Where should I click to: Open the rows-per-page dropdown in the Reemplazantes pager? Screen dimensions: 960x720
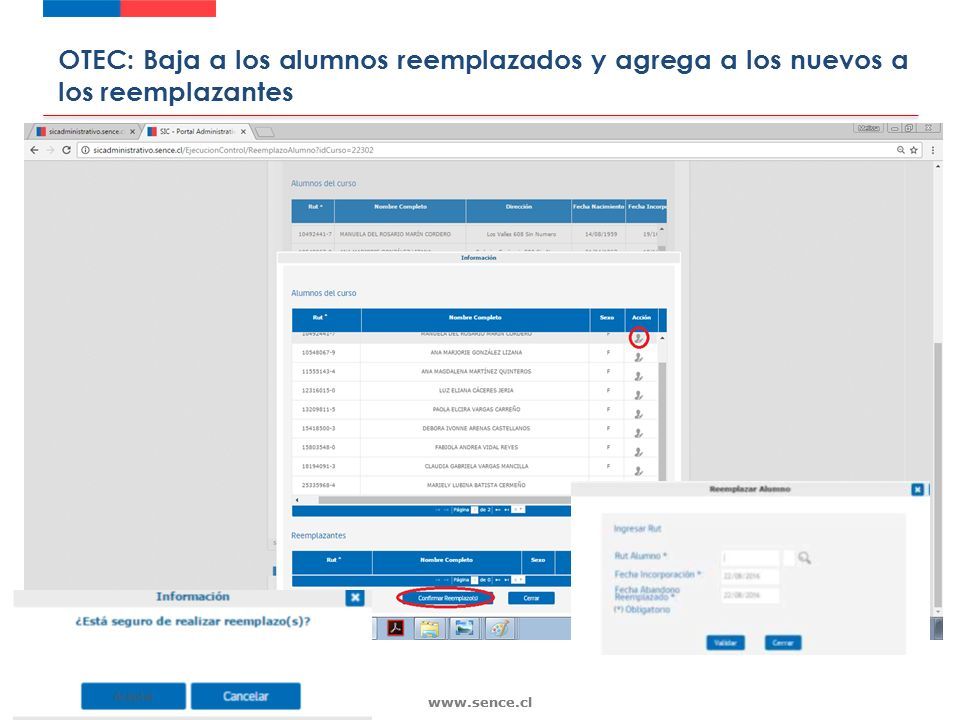coord(518,580)
